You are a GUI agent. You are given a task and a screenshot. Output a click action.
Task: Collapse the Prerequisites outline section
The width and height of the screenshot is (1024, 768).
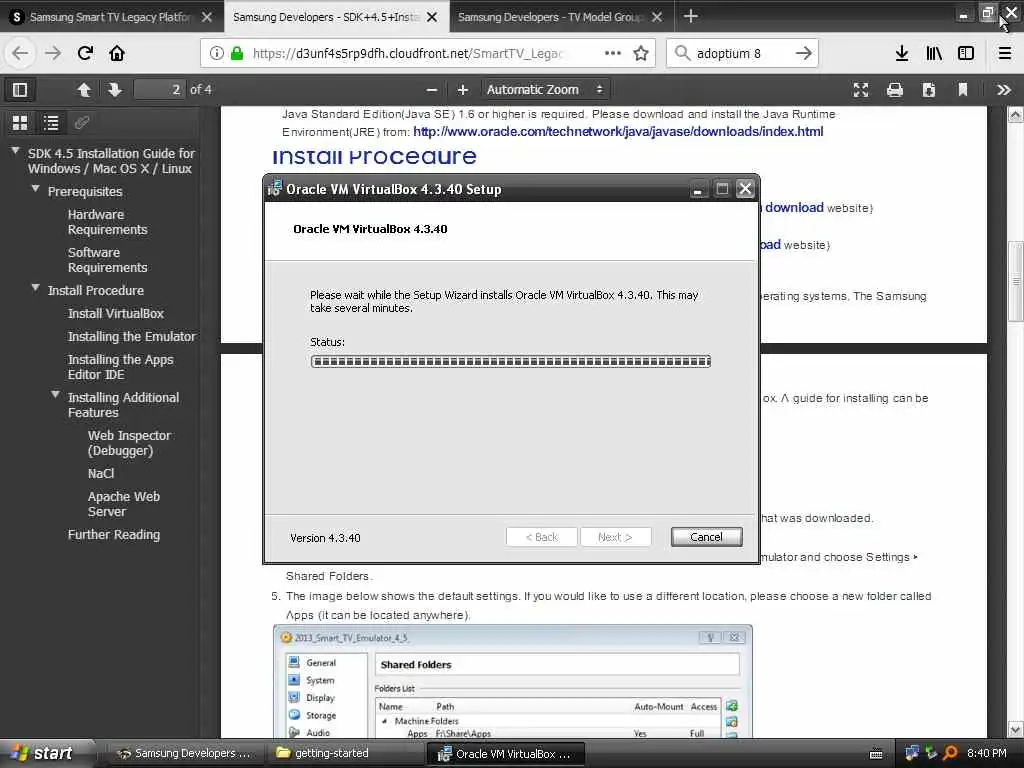[35, 189]
